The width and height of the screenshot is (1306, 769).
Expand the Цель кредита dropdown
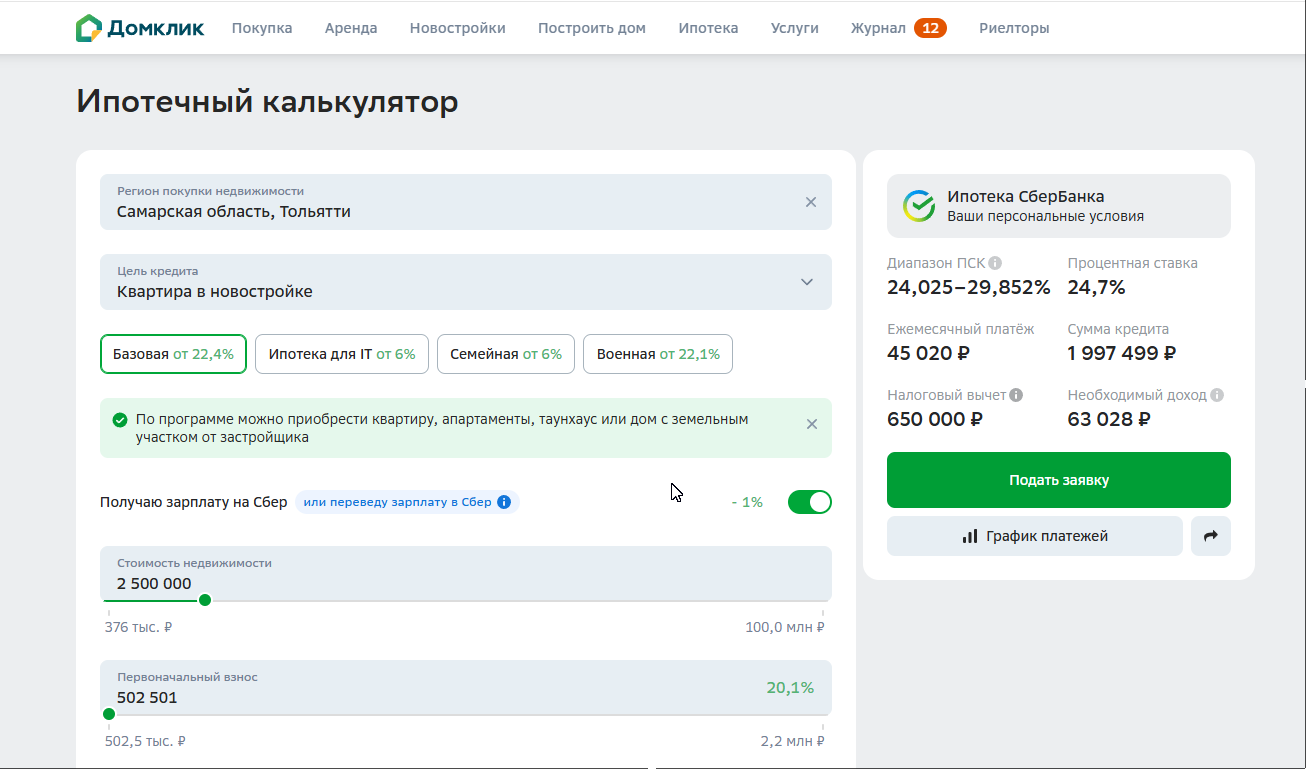point(466,282)
